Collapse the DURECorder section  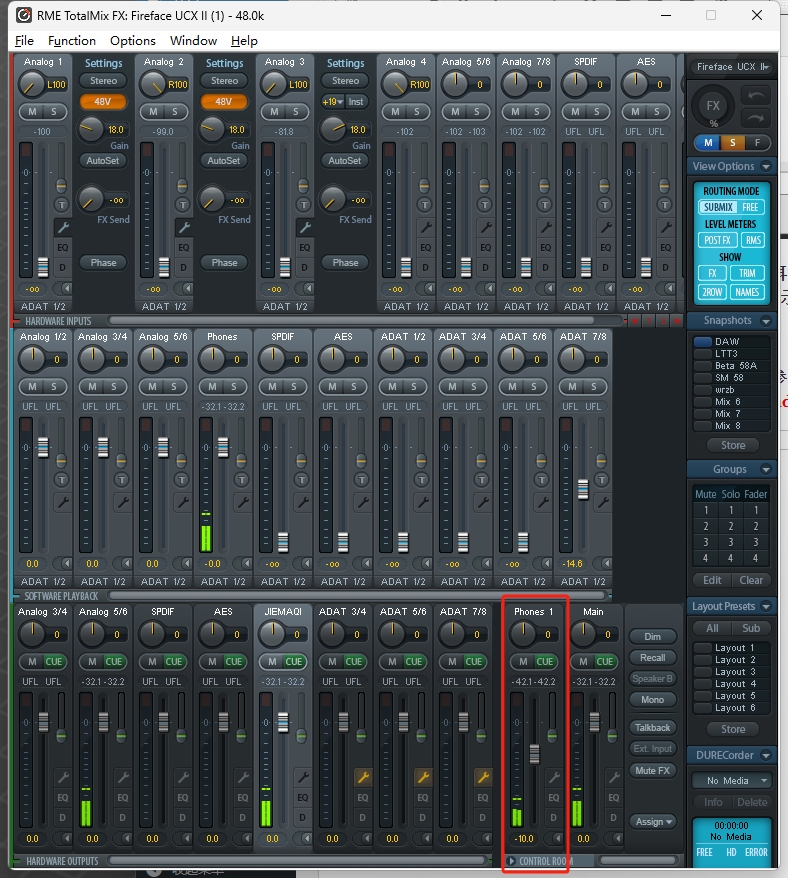click(766, 755)
